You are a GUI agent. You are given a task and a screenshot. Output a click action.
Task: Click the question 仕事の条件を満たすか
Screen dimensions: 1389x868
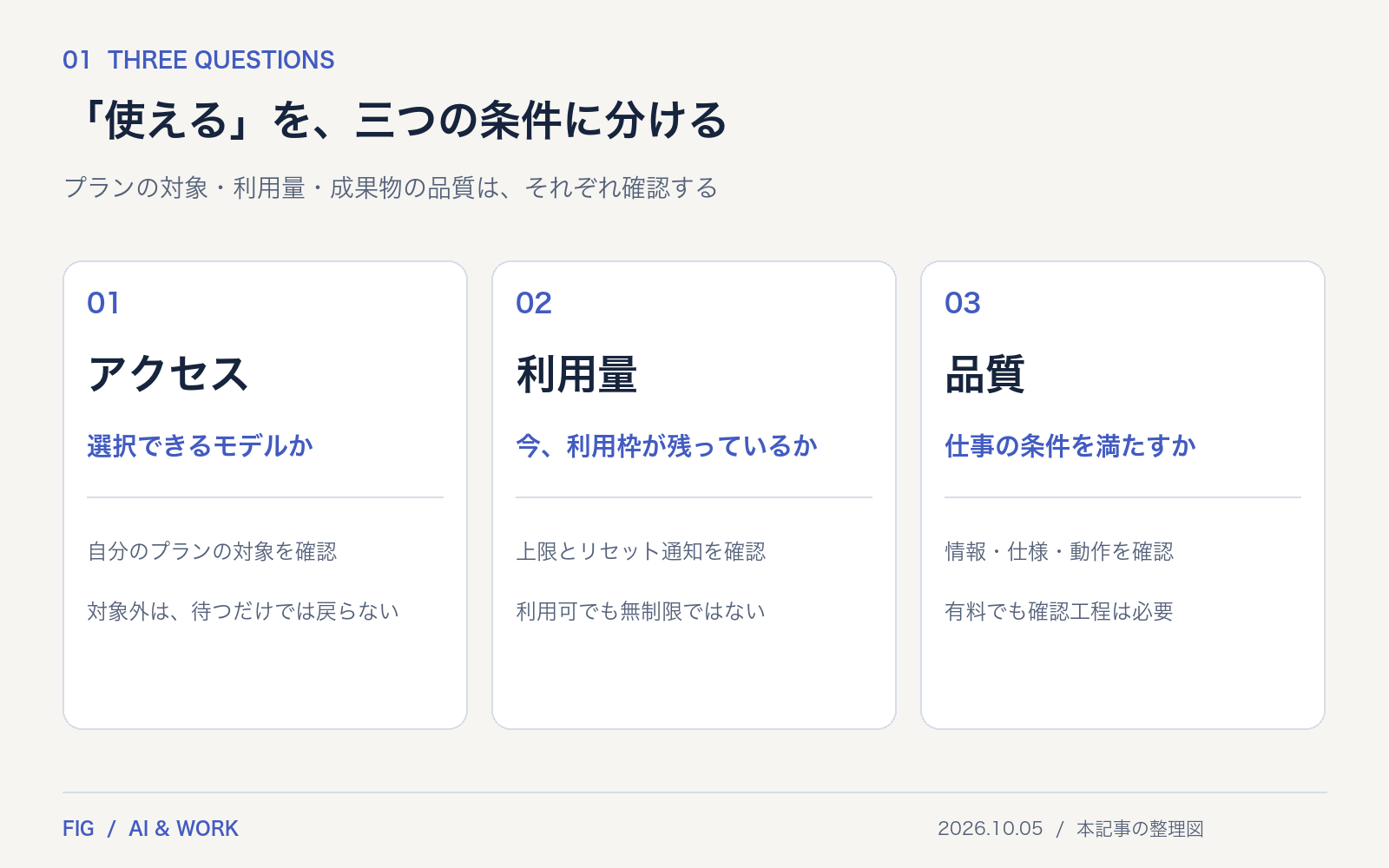[x=1070, y=446]
